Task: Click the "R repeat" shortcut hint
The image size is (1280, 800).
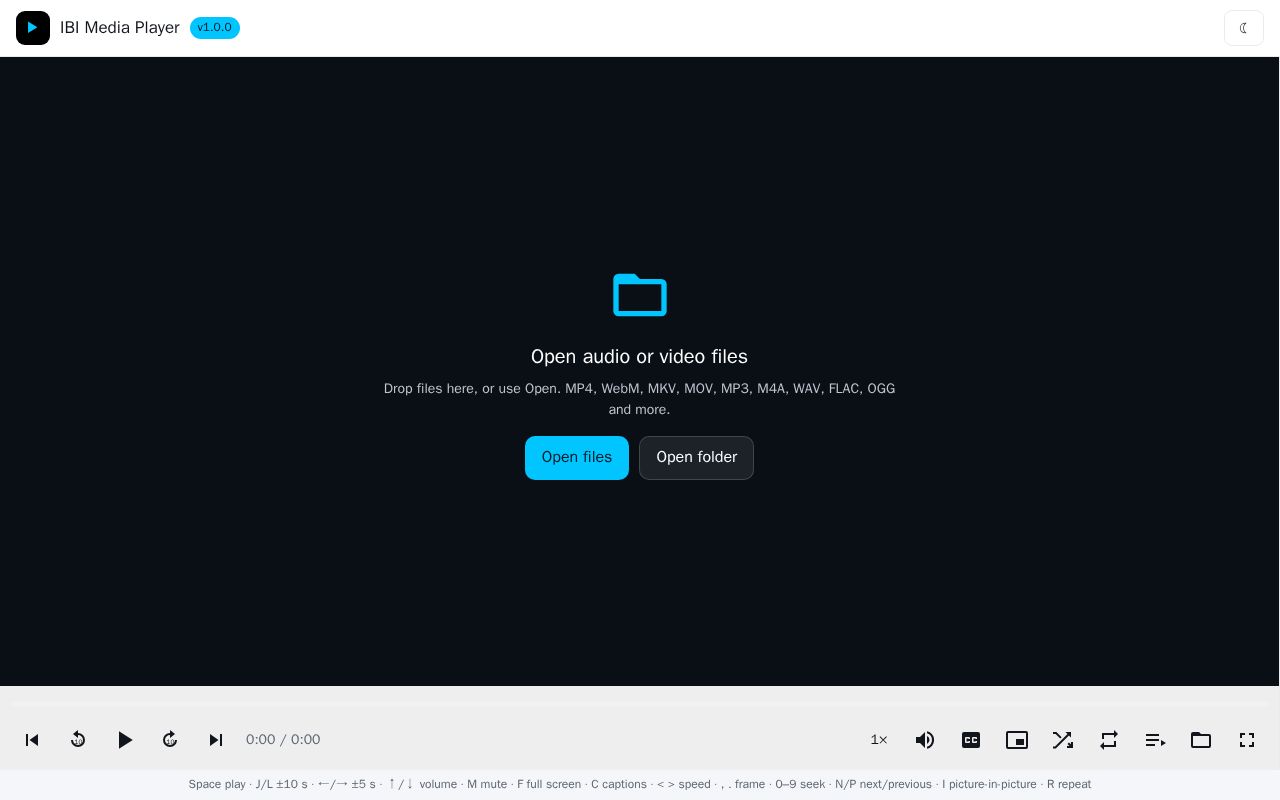Action: pos(1069,784)
